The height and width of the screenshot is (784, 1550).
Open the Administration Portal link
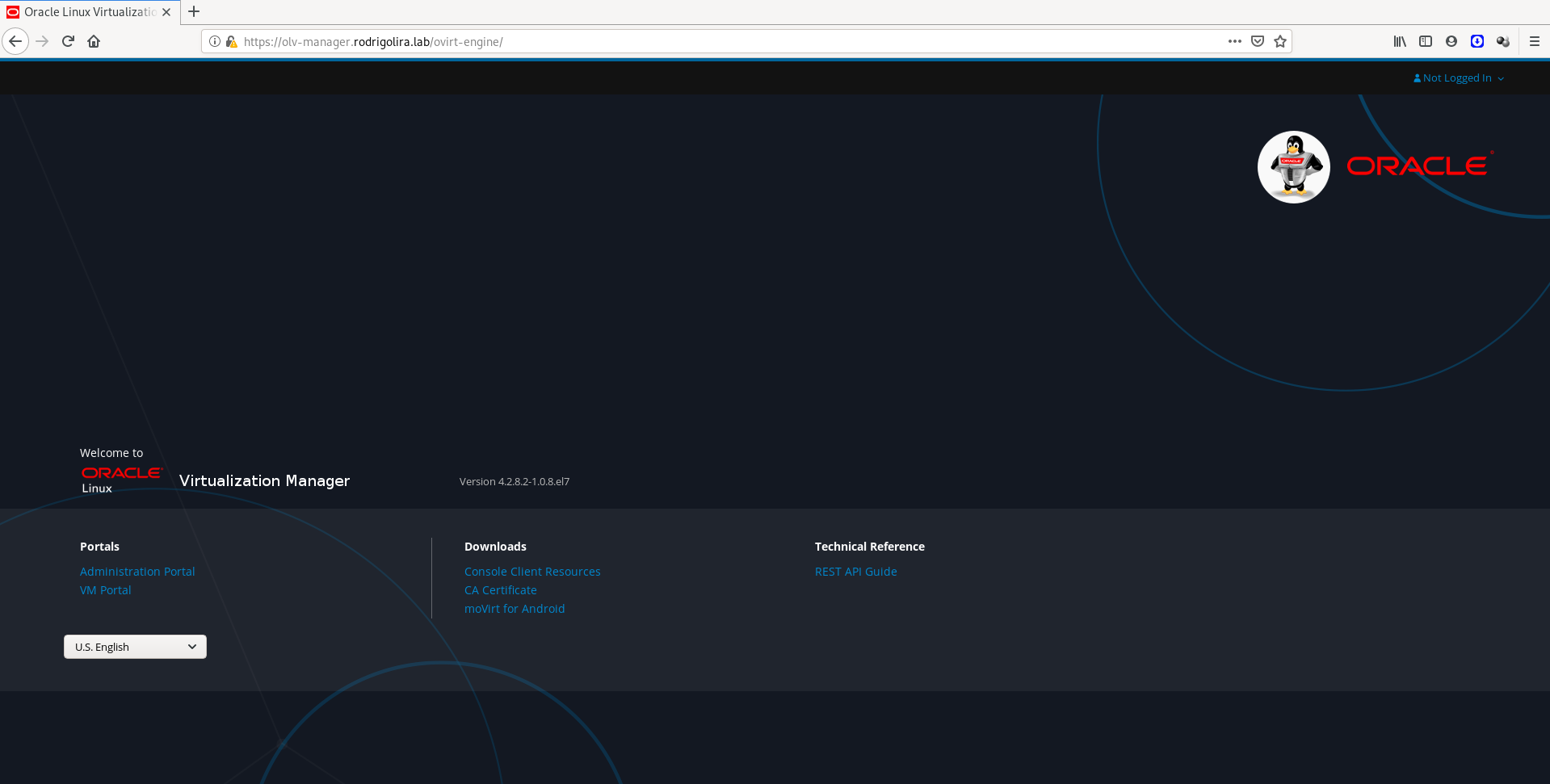[x=137, y=572]
